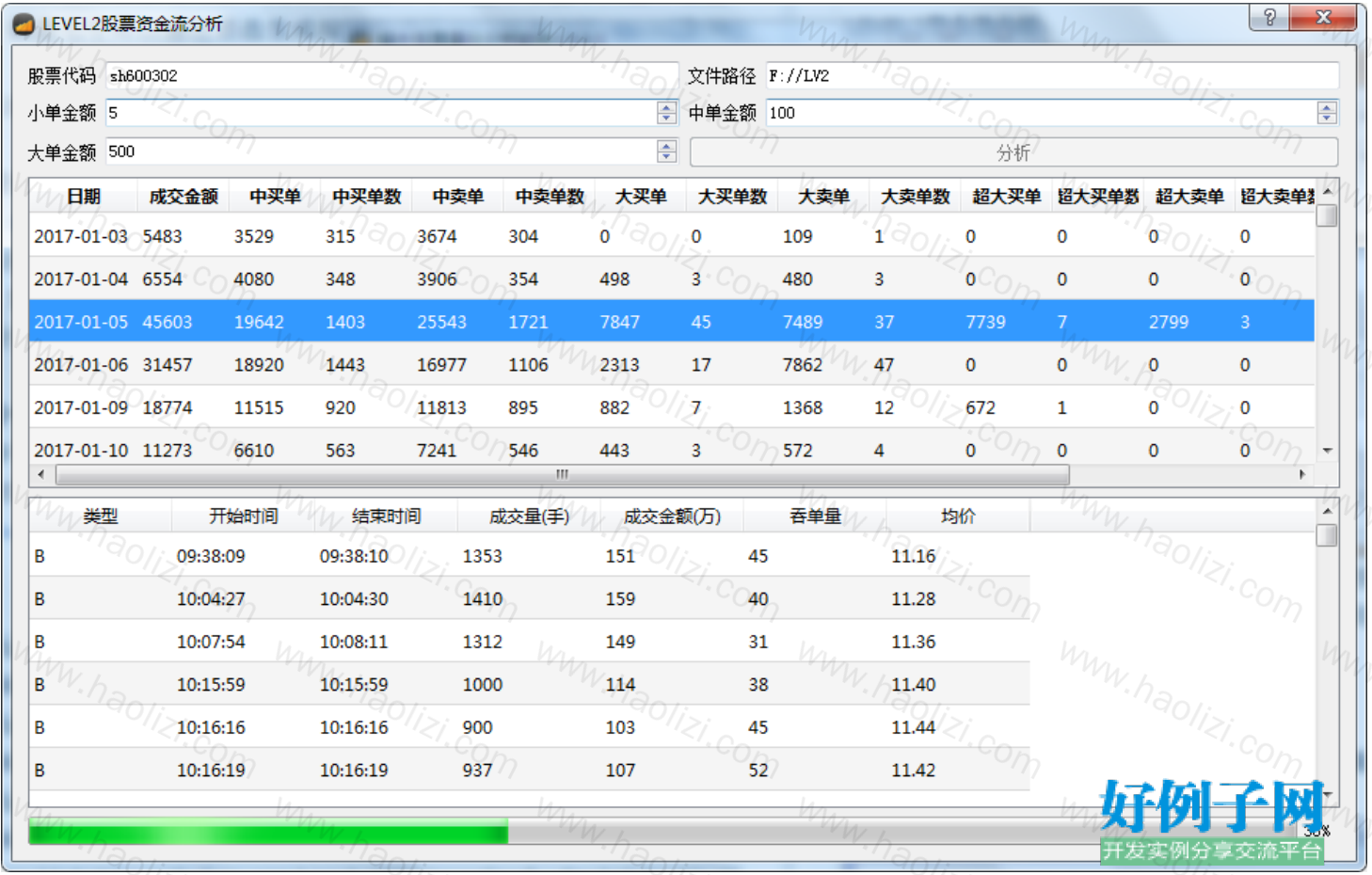Image resolution: width=1372 pixels, height=875 pixels.
Task: Click the 大买单 column header
Action: 641,197
